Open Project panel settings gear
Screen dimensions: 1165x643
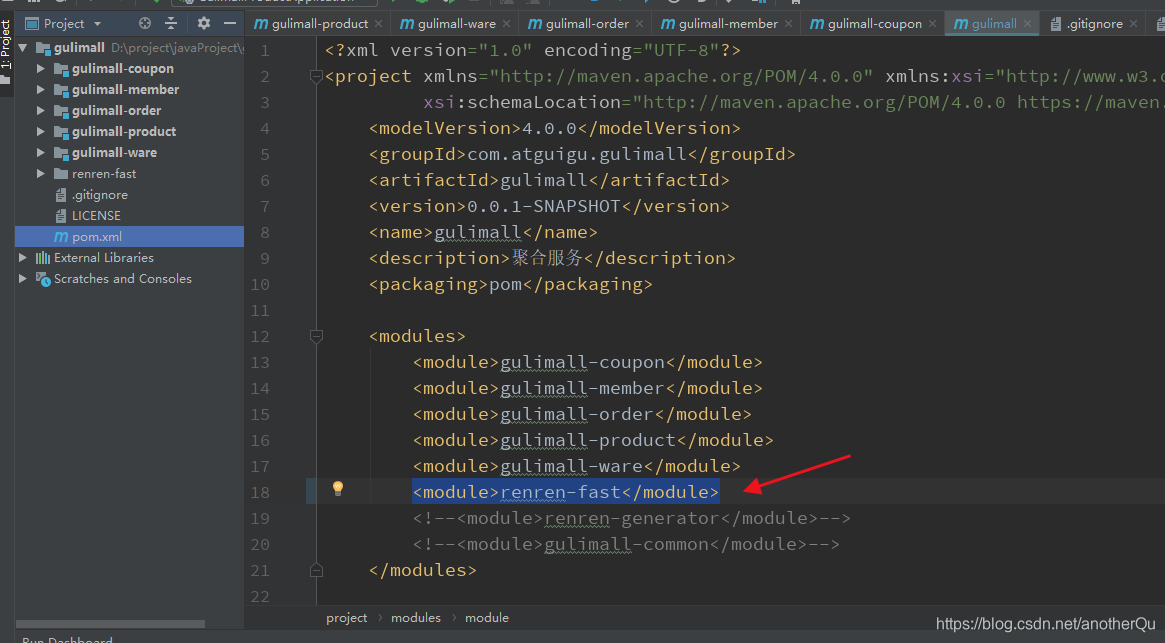(204, 24)
